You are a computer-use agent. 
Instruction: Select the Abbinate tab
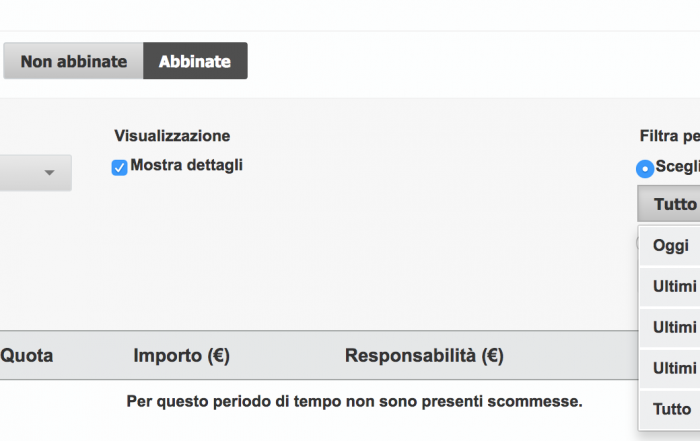[195, 61]
